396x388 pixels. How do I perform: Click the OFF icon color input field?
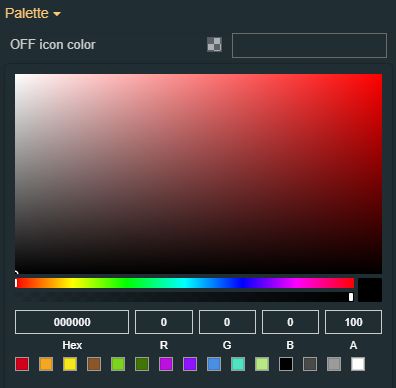(309, 45)
